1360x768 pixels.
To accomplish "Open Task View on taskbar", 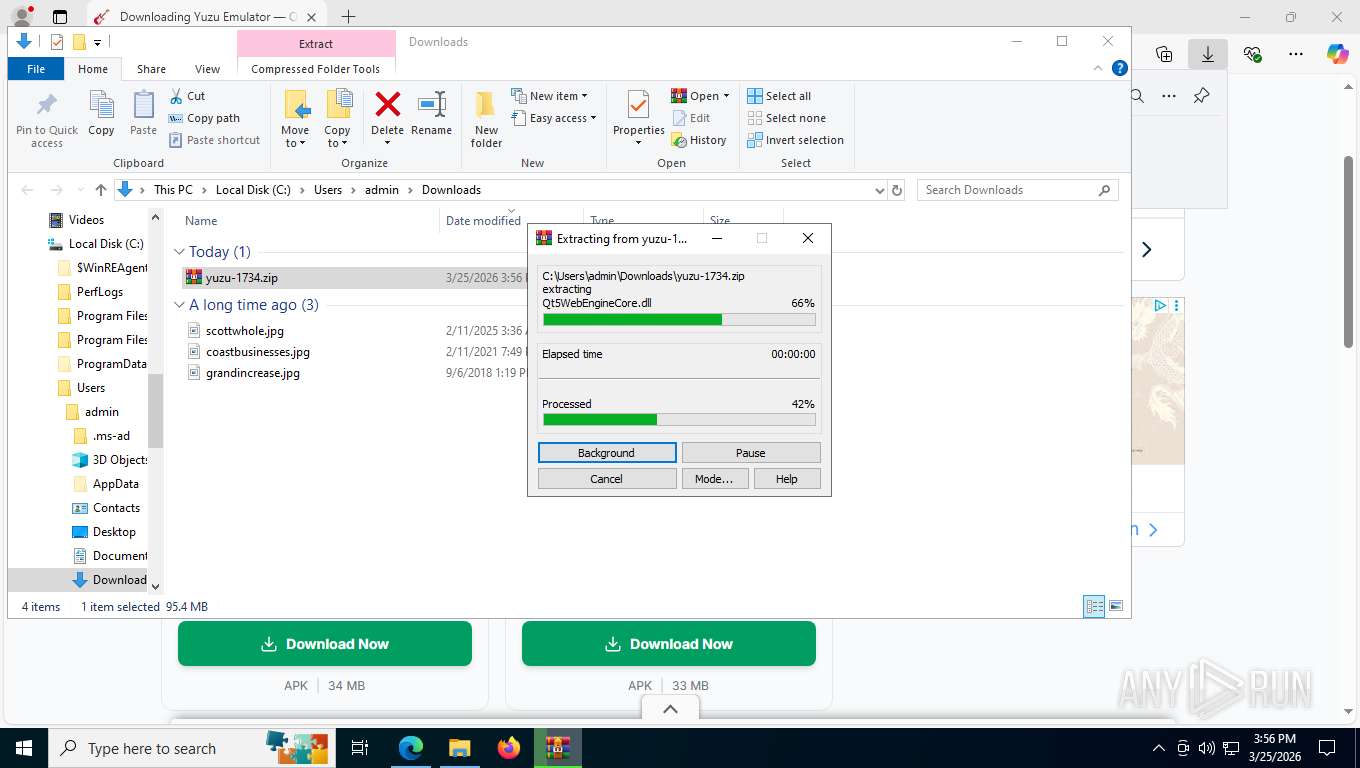I will tap(360, 748).
